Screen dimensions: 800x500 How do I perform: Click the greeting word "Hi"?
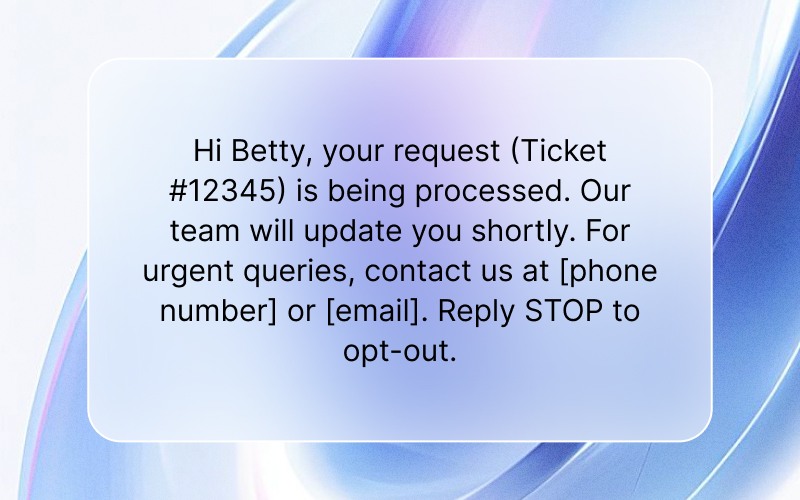[207, 151]
